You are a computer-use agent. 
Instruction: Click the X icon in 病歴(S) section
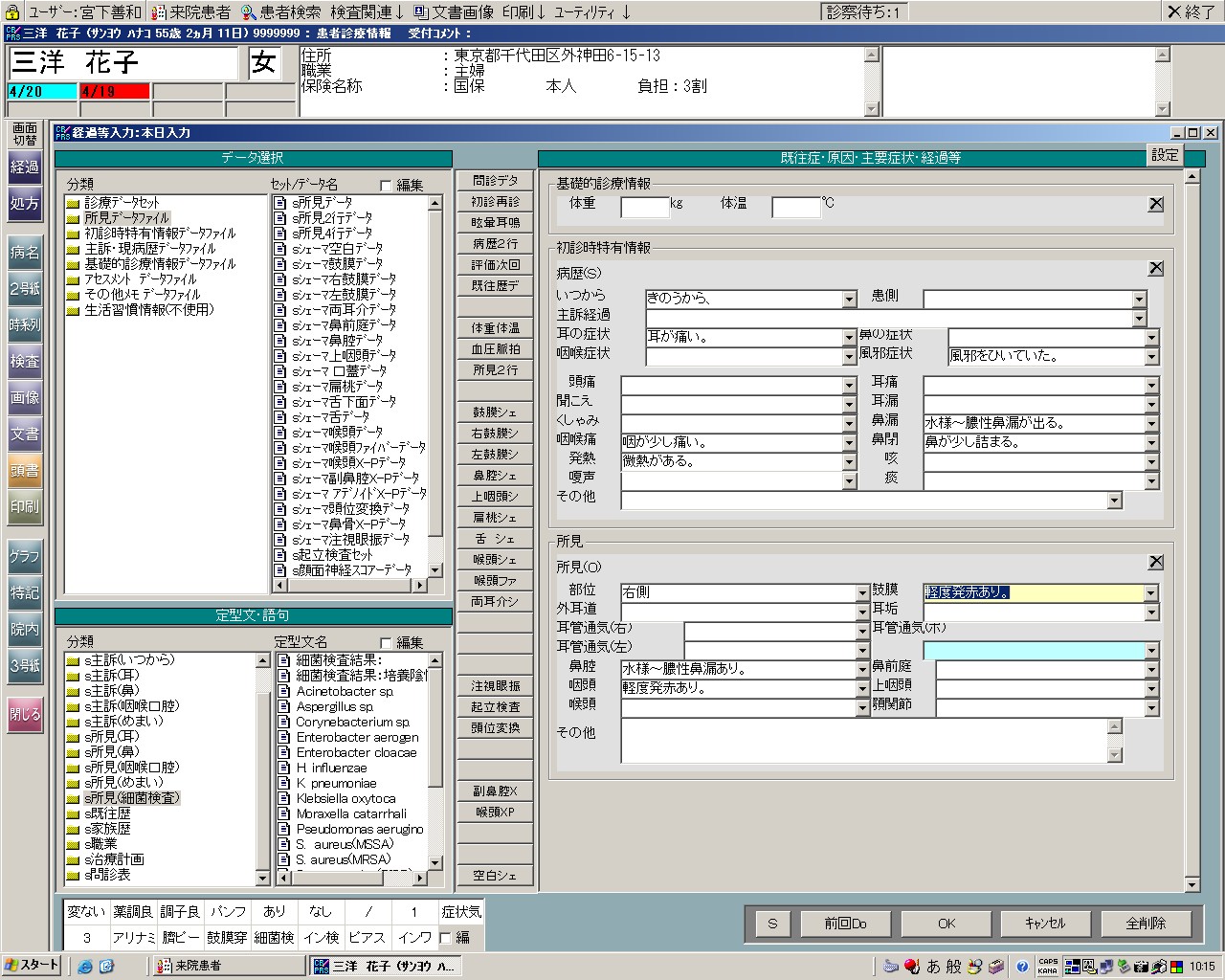1156,269
